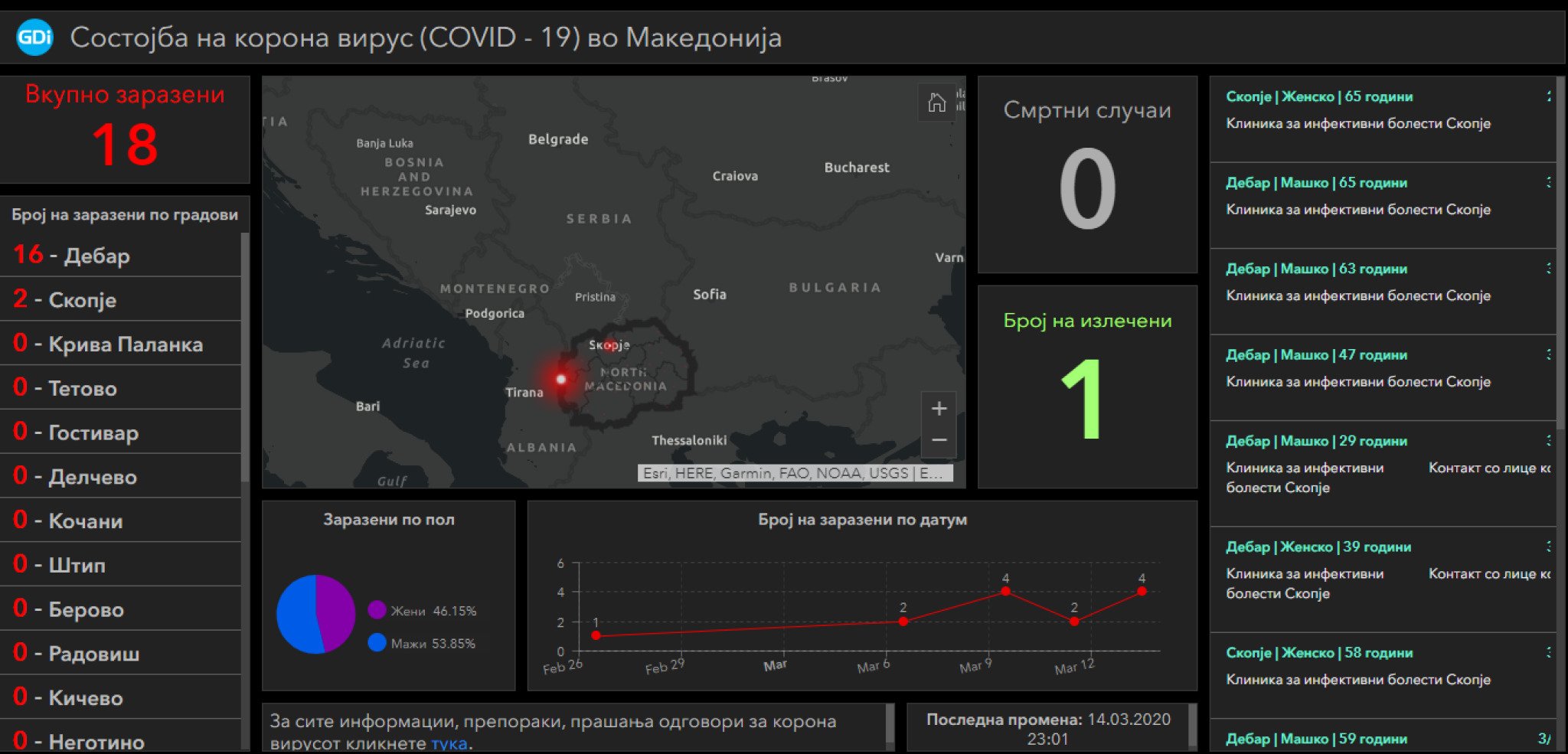Click the purple Жени color swatch
The height and width of the screenshot is (754, 1568).
pos(377,612)
